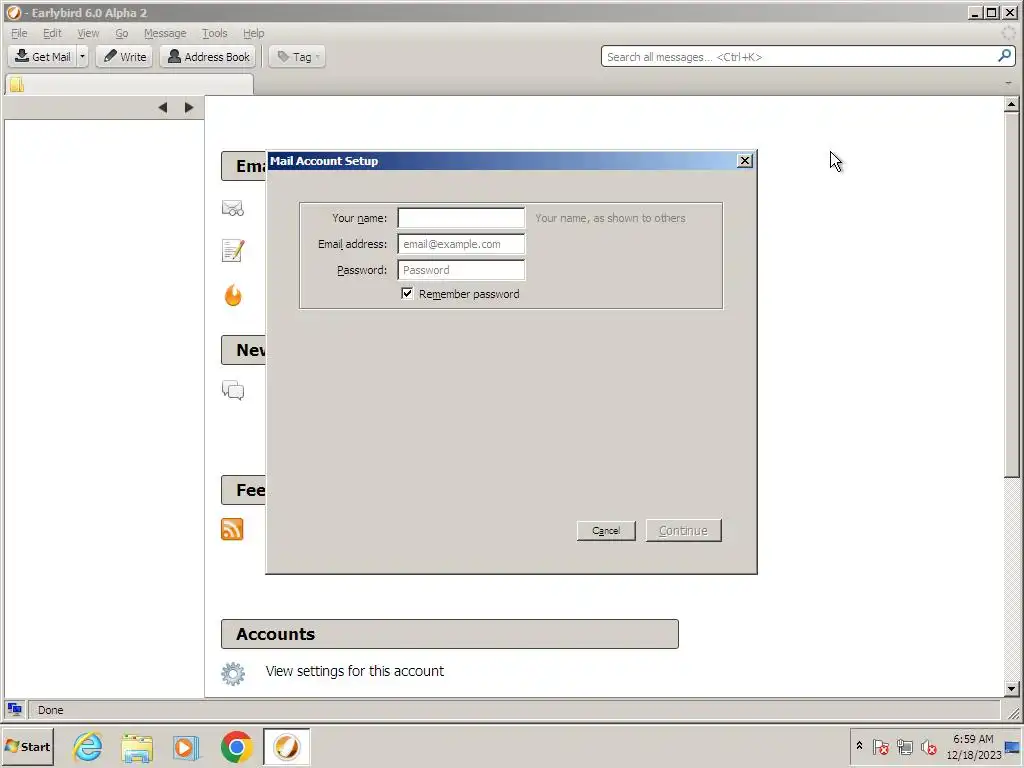
Task: Click the vertical scrollbar thumb
Action: tap(1011, 295)
